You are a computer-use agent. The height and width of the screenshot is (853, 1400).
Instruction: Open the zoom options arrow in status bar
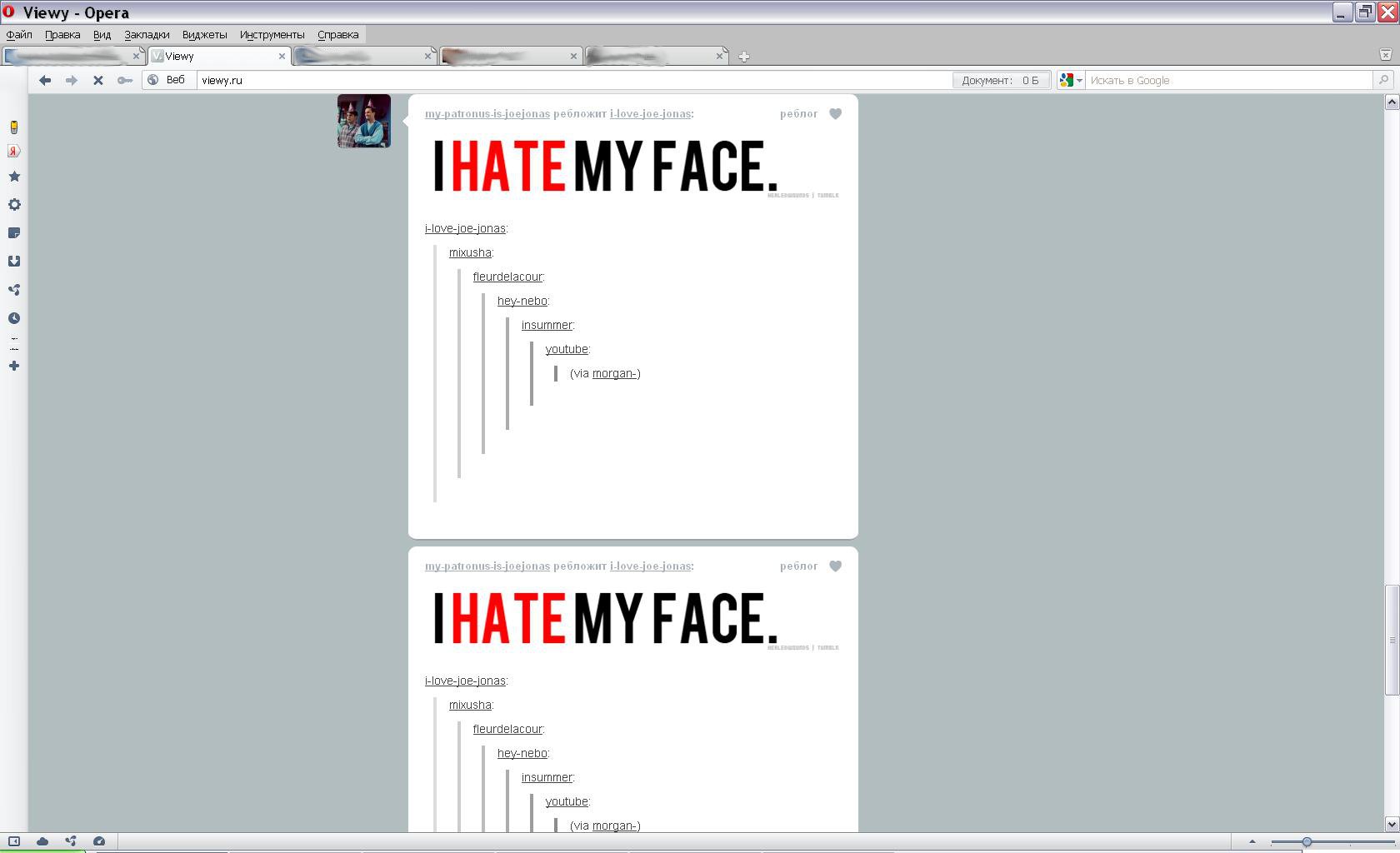[x=1252, y=841]
